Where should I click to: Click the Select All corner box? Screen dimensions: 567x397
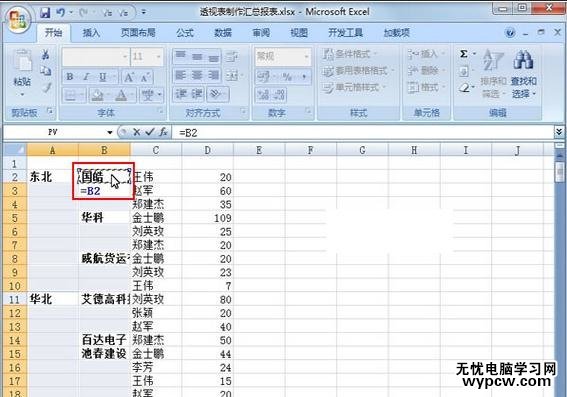(15, 150)
